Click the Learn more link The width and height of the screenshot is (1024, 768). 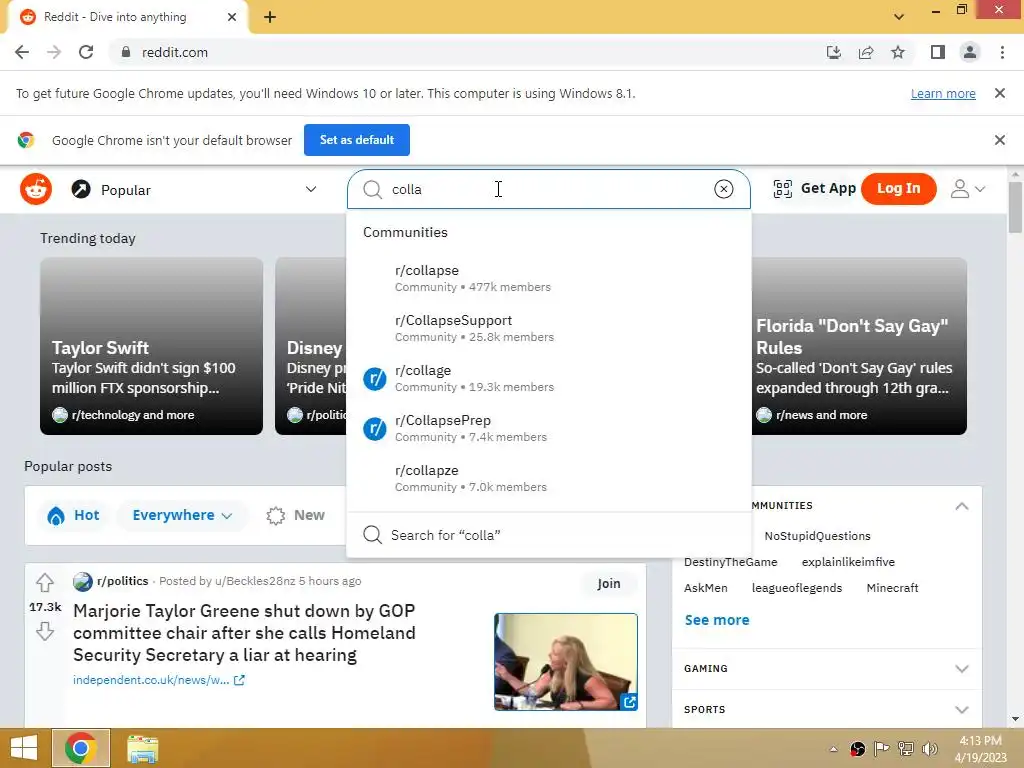click(x=943, y=93)
